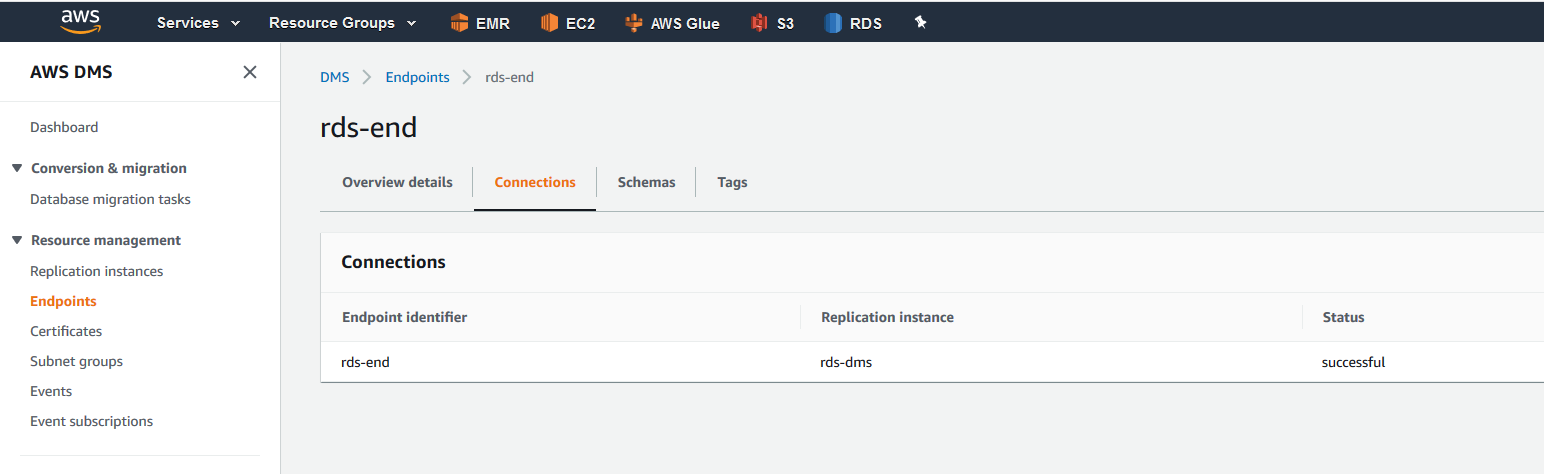Open the EMR service shortcut icon
Viewport: 1544px width, 474px height.
click(x=460, y=23)
